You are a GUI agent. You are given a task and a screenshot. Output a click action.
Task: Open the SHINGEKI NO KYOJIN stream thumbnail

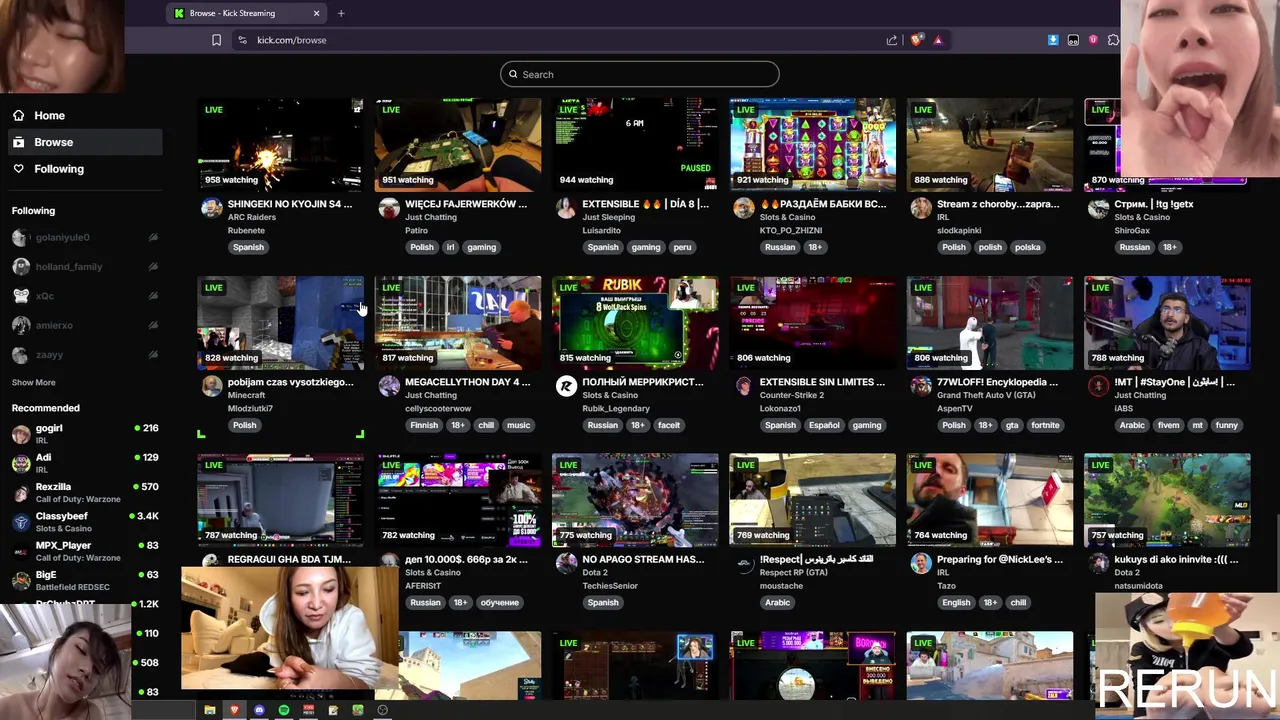point(280,145)
